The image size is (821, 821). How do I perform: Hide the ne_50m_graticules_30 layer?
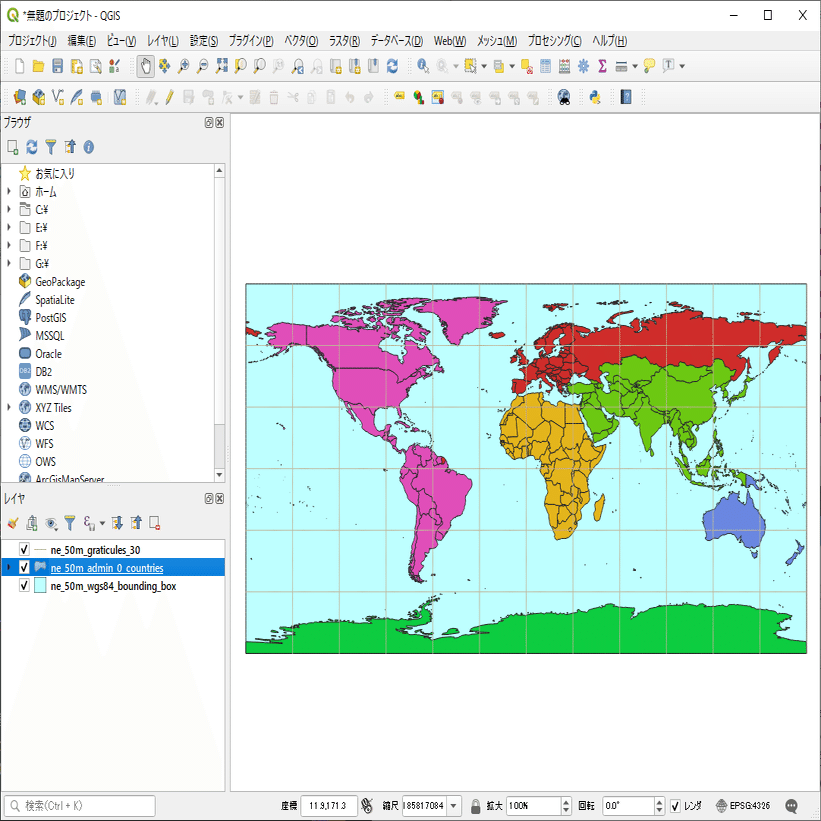pyautogui.click(x=23, y=549)
